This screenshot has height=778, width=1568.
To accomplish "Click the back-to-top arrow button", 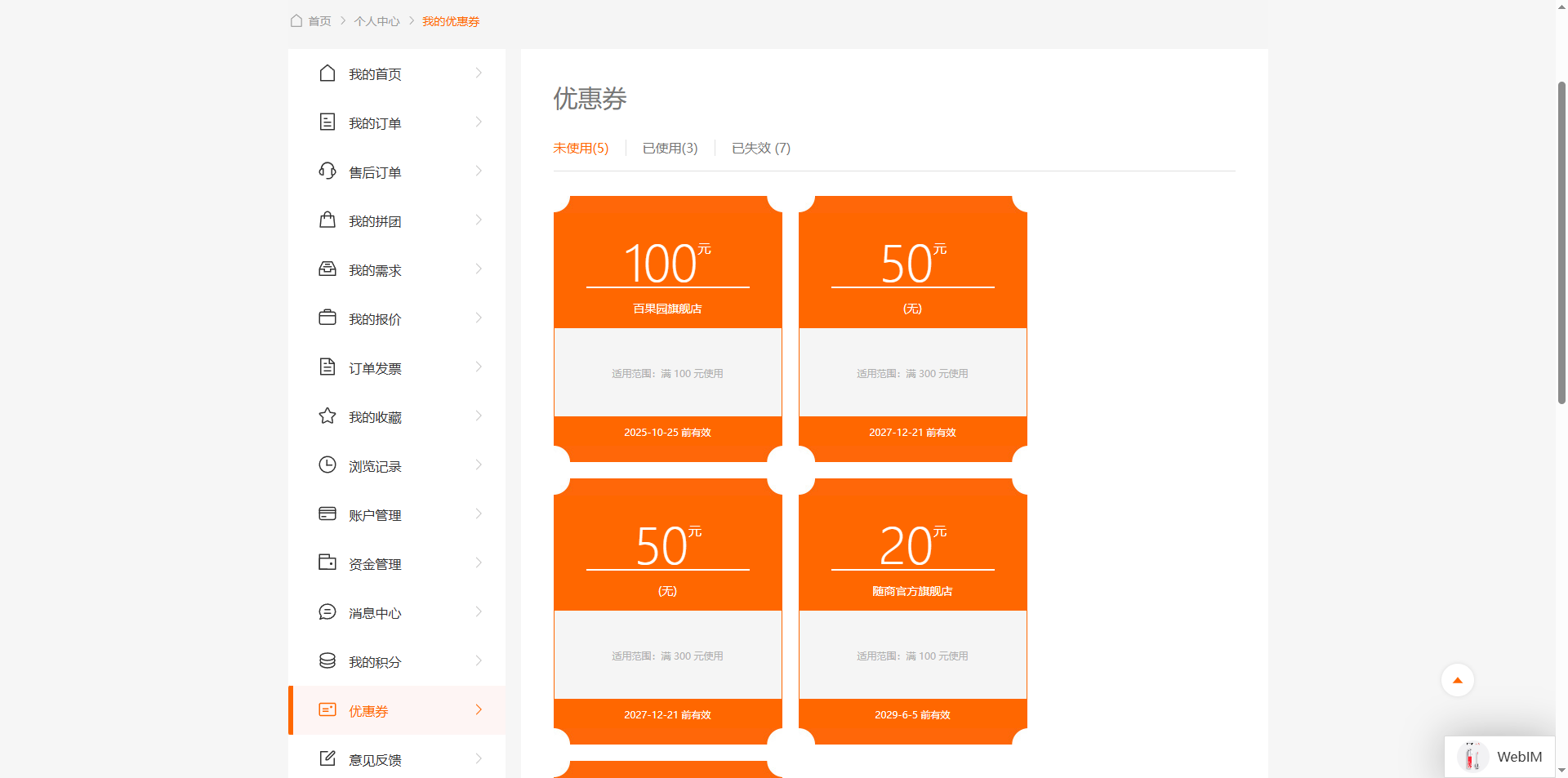I will click(1457, 680).
